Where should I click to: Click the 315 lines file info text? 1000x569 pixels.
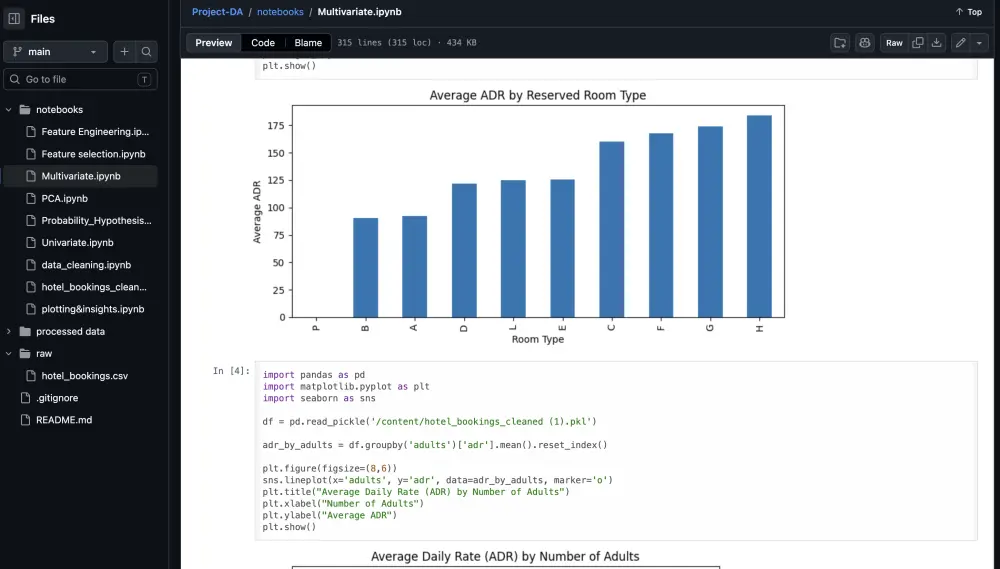pos(407,43)
